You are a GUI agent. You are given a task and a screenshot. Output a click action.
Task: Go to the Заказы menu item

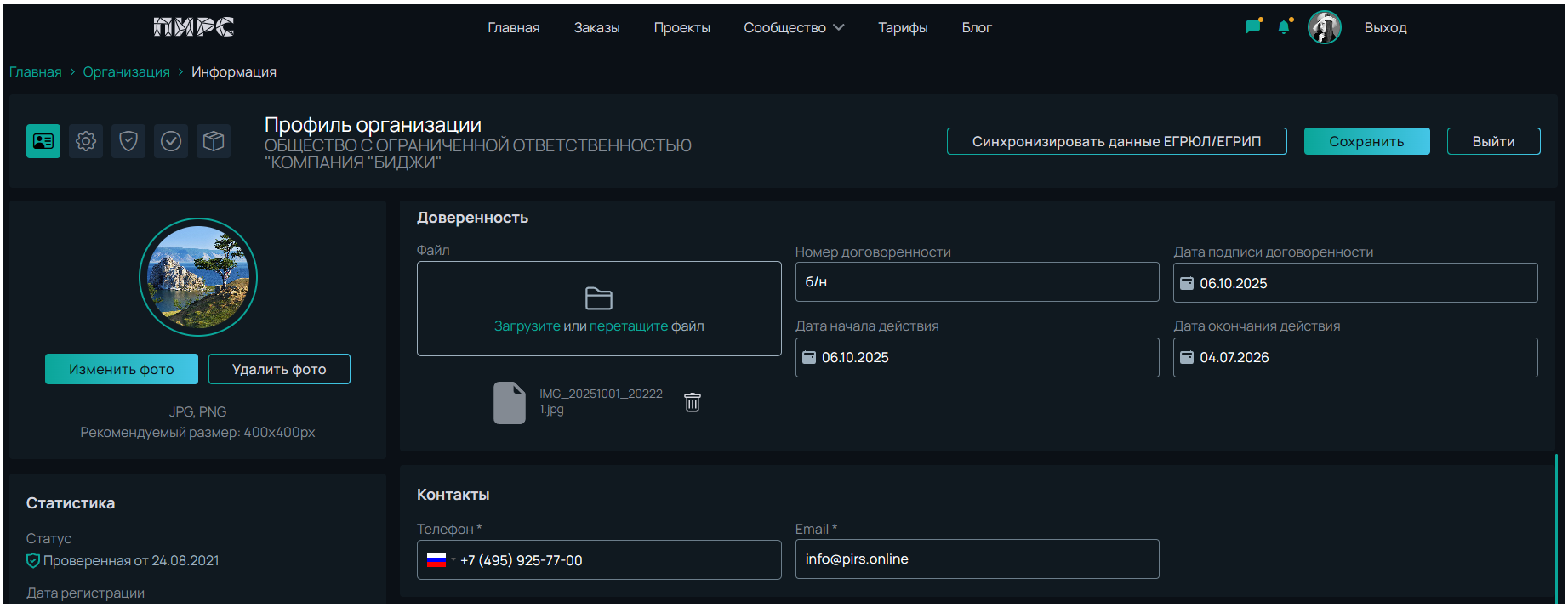[x=596, y=28]
